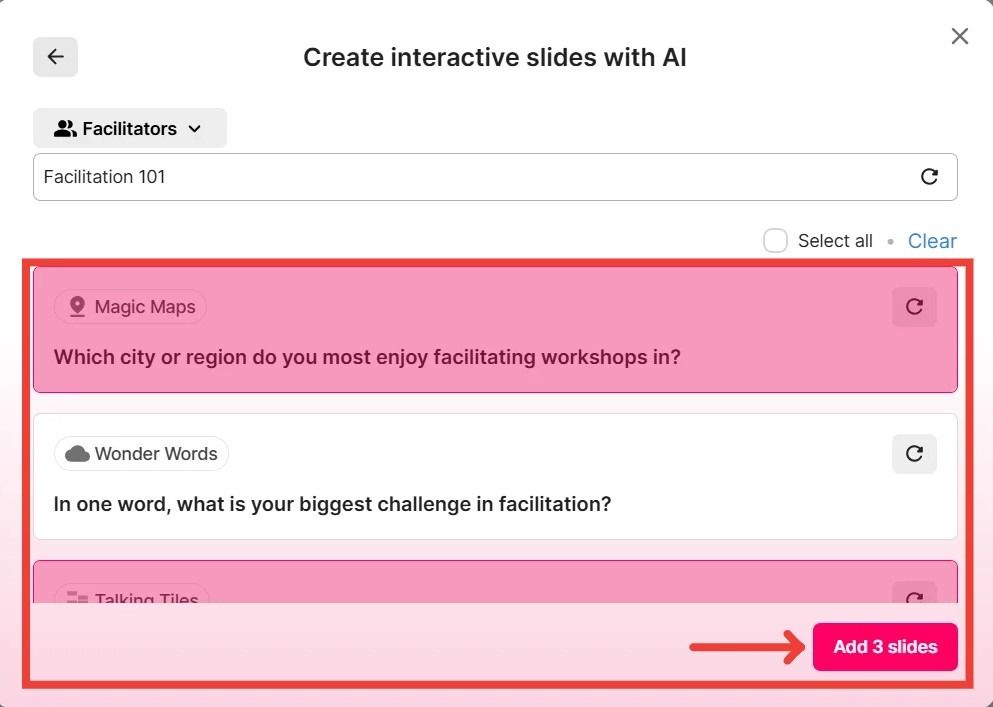The width and height of the screenshot is (993, 707).
Task: Click the Clear link
Action: [x=932, y=241]
